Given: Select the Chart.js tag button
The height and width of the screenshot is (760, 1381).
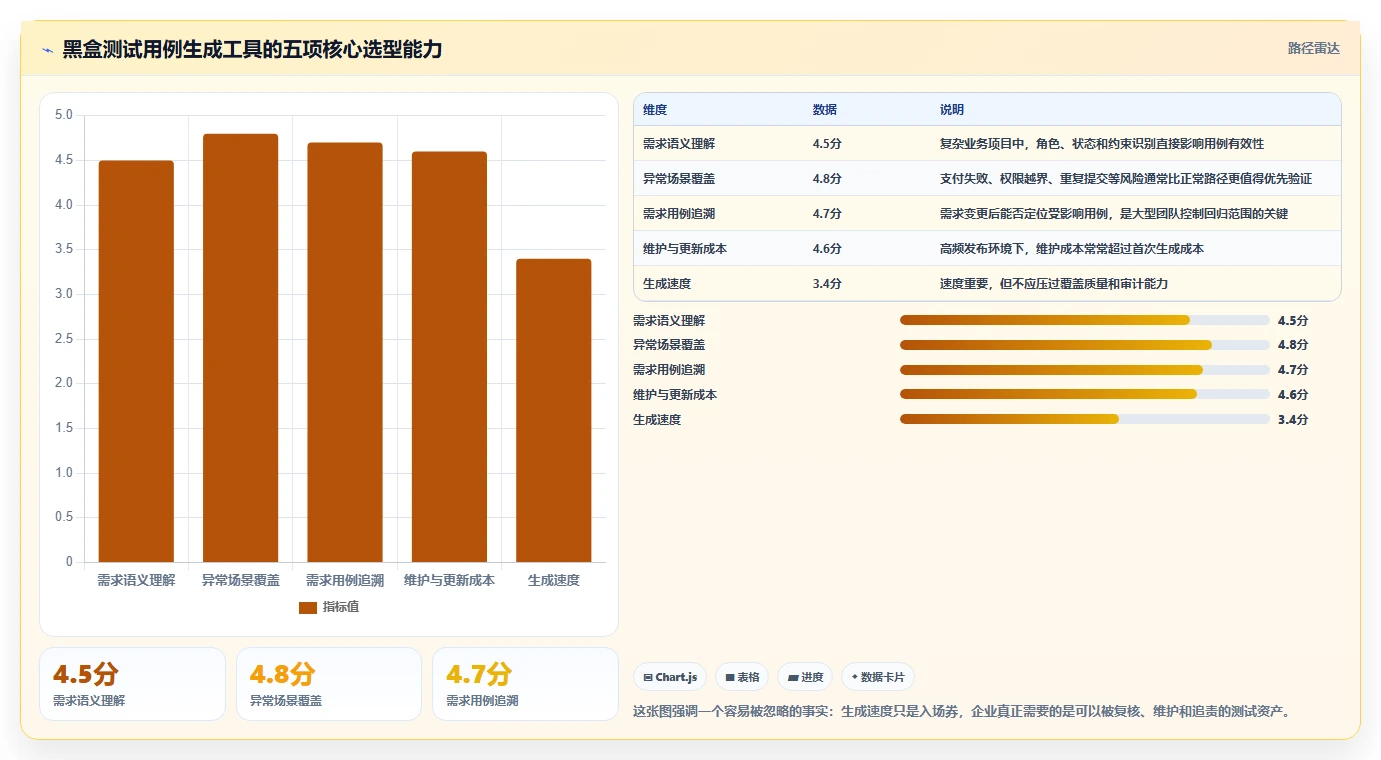Looking at the screenshot, I should (670, 677).
